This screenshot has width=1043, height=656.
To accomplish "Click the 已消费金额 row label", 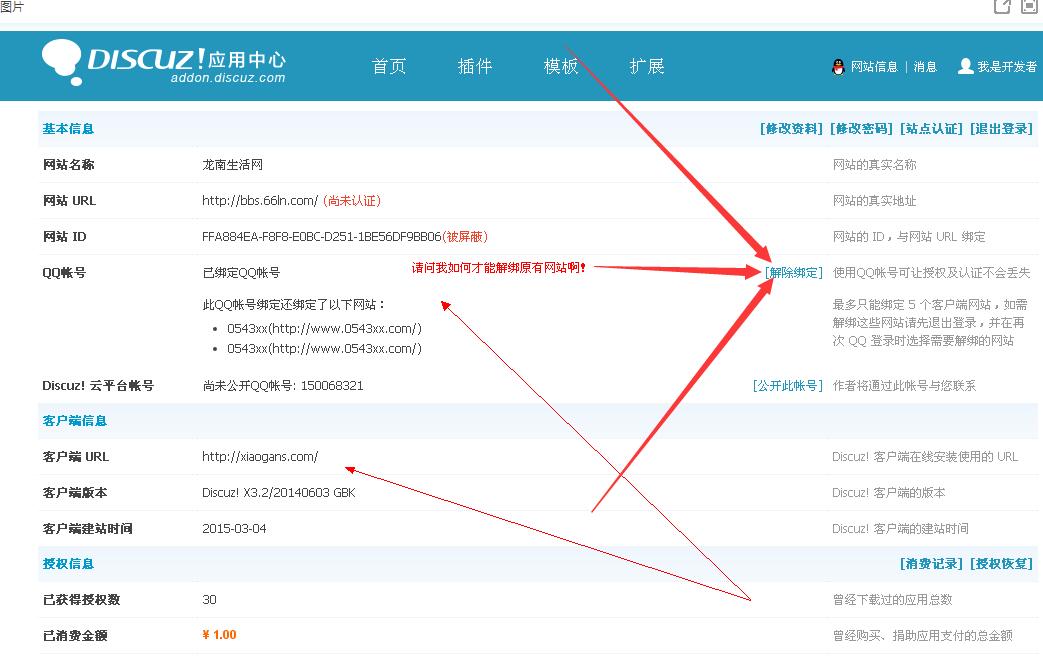I will pyautogui.click(x=74, y=635).
